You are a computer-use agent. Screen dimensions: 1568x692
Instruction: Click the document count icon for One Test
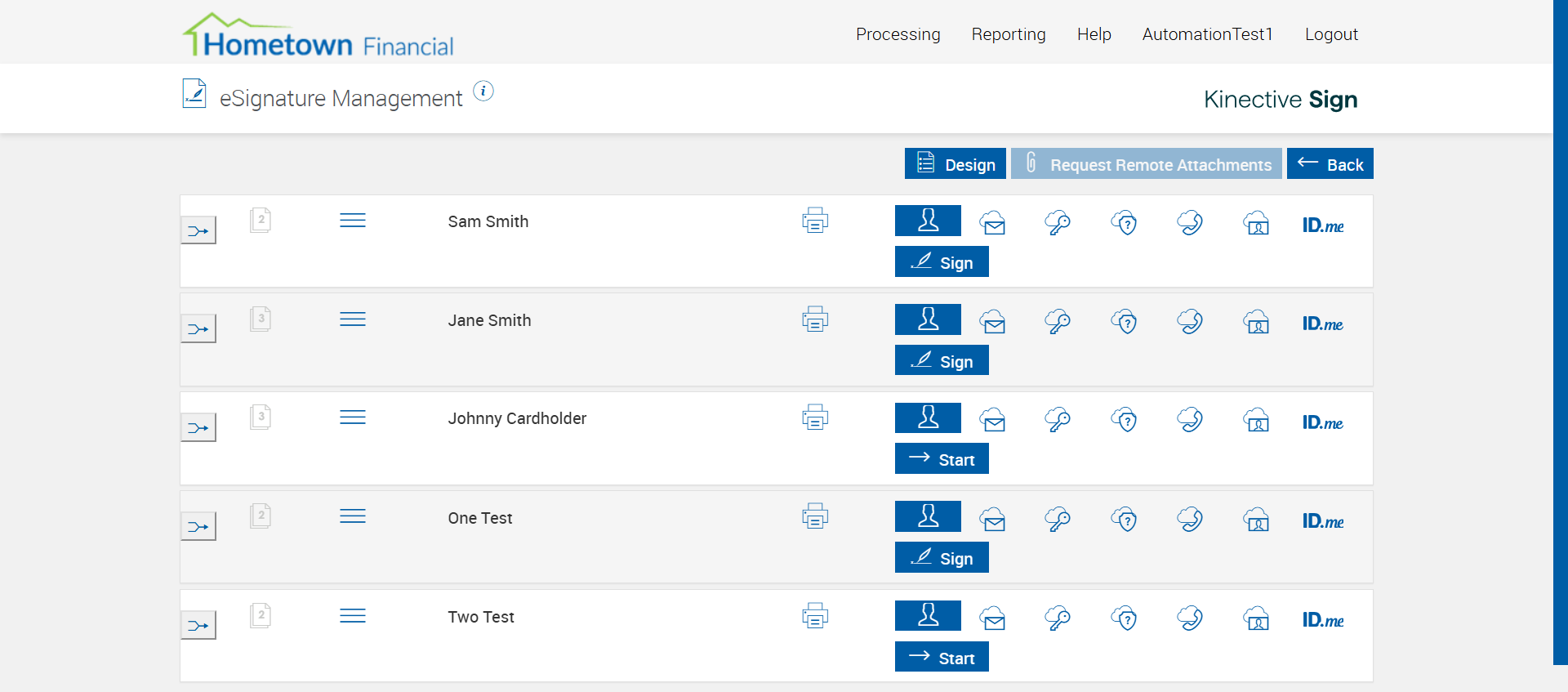tap(261, 516)
